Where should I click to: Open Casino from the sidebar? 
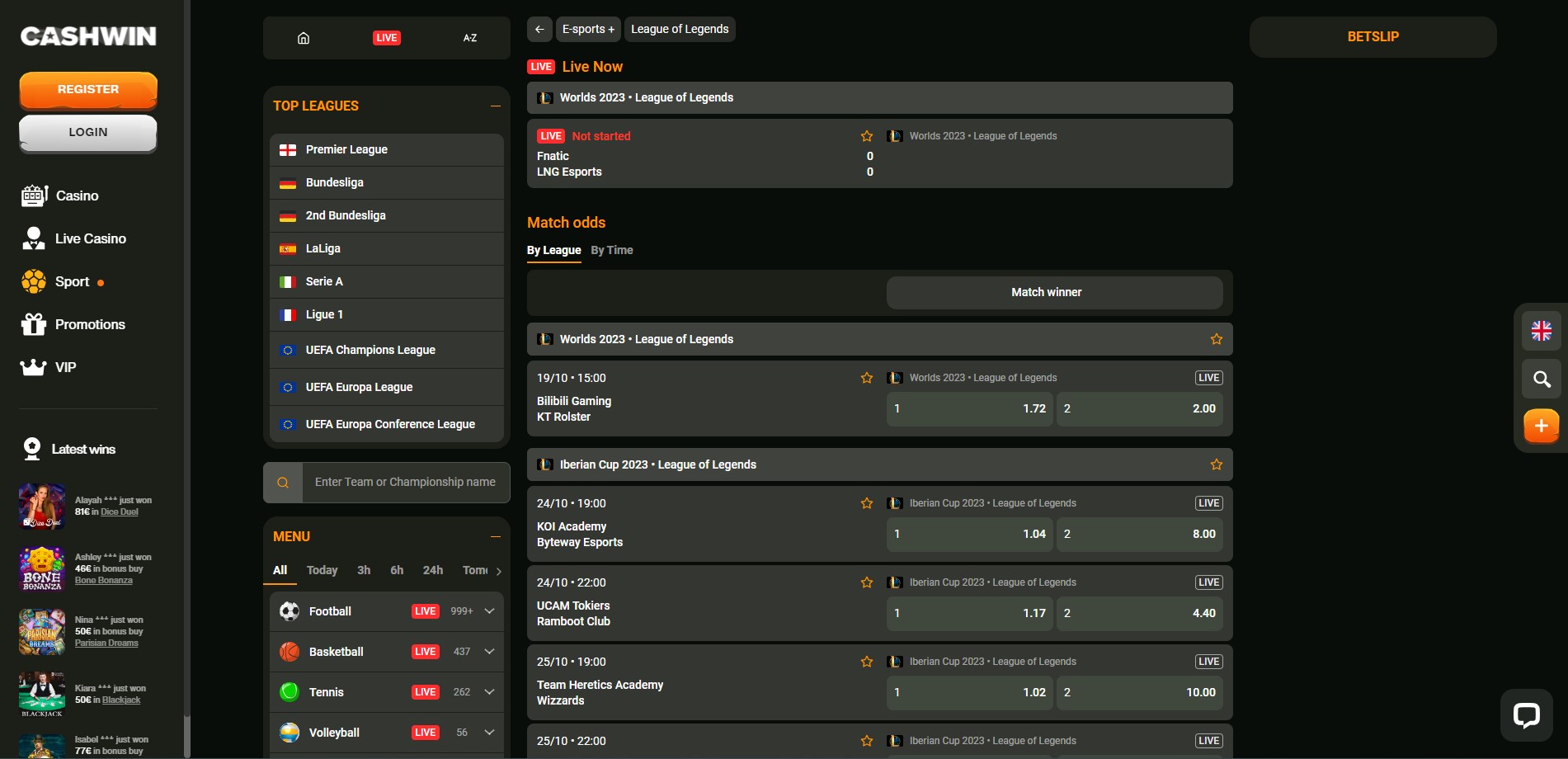pyautogui.click(x=59, y=196)
